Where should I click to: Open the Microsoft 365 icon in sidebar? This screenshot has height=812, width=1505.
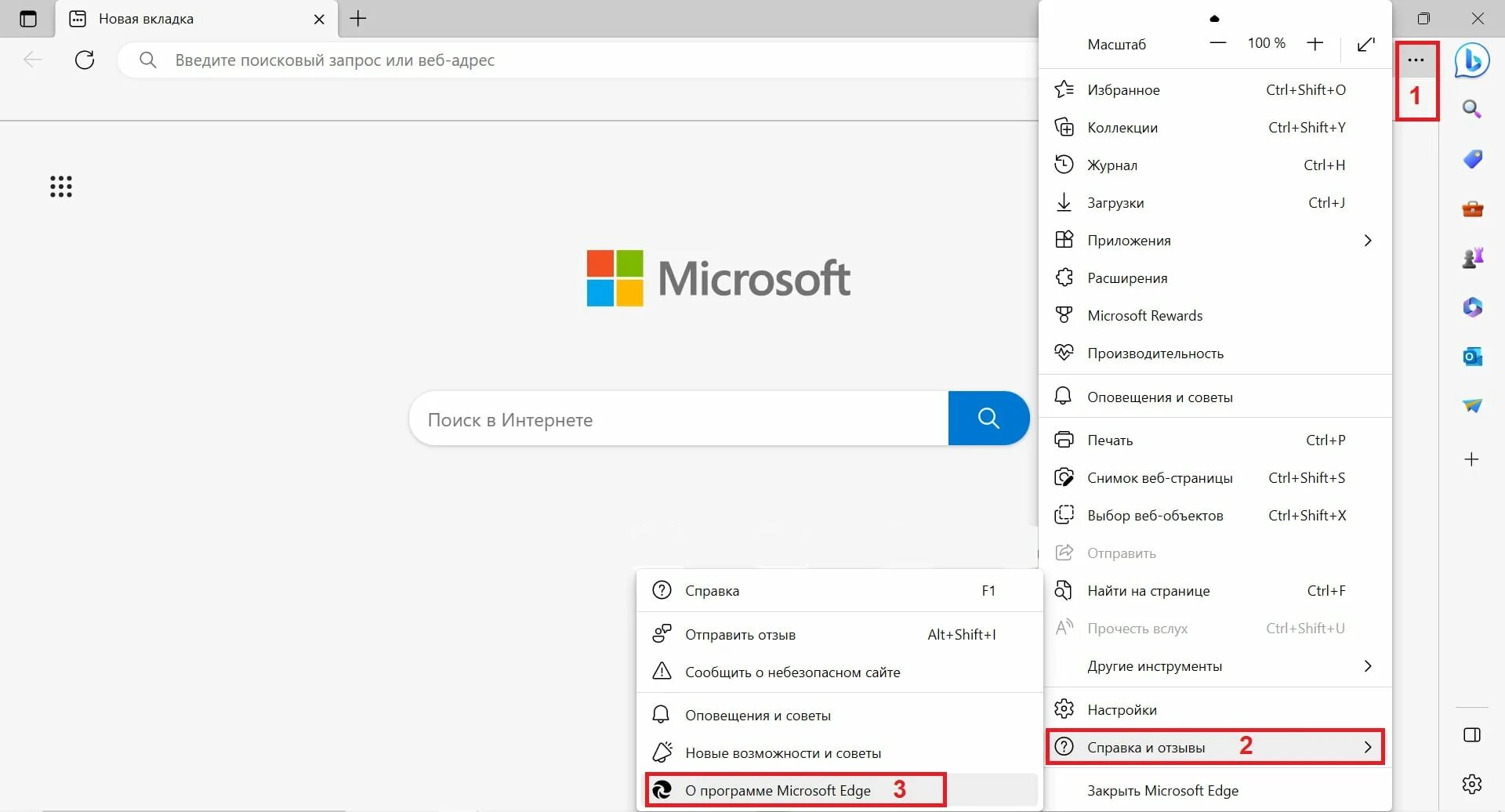[1472, 307]
